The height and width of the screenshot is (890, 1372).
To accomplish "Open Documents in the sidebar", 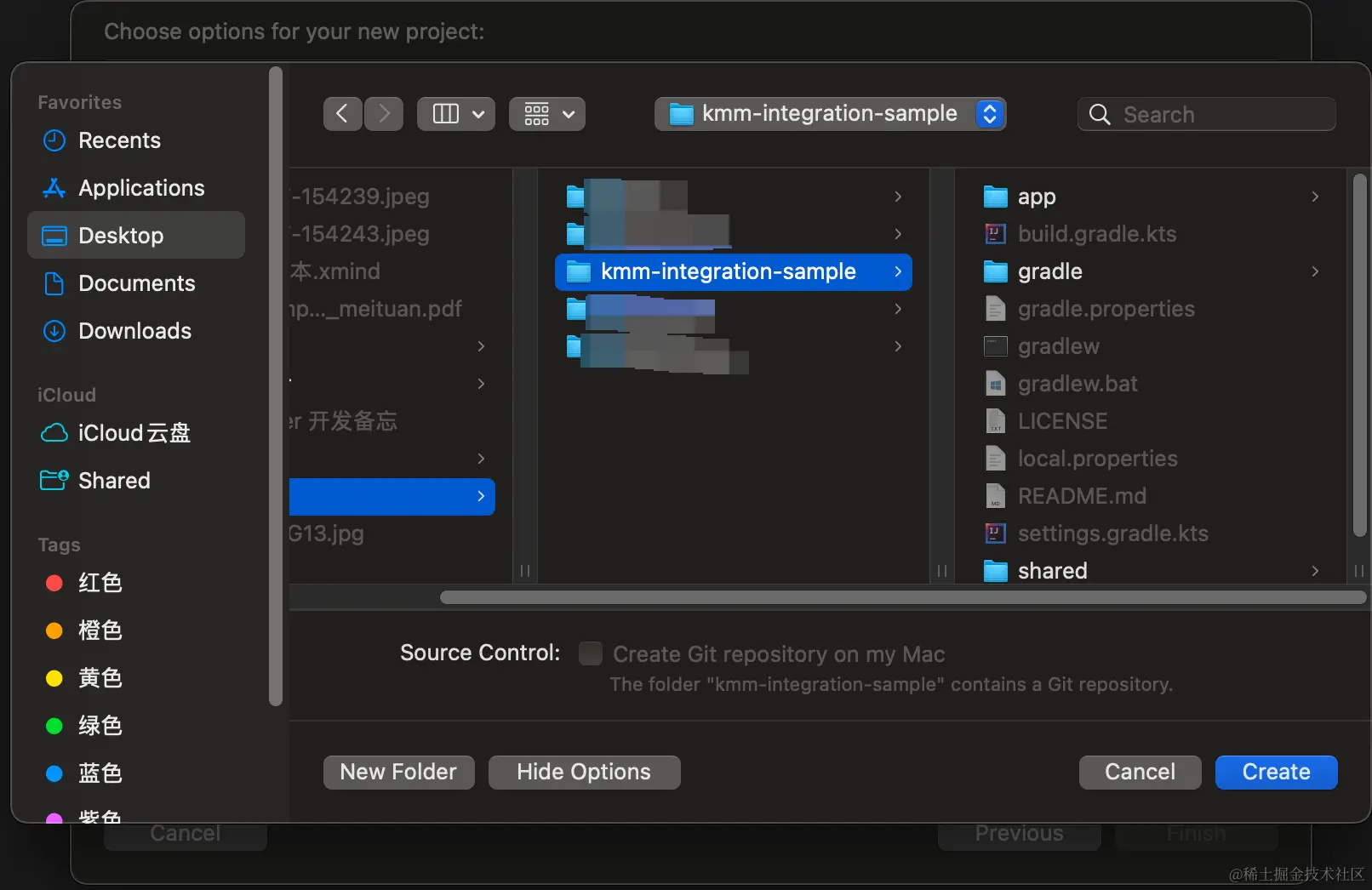I will pyautogui.click(x=136, y=283).
